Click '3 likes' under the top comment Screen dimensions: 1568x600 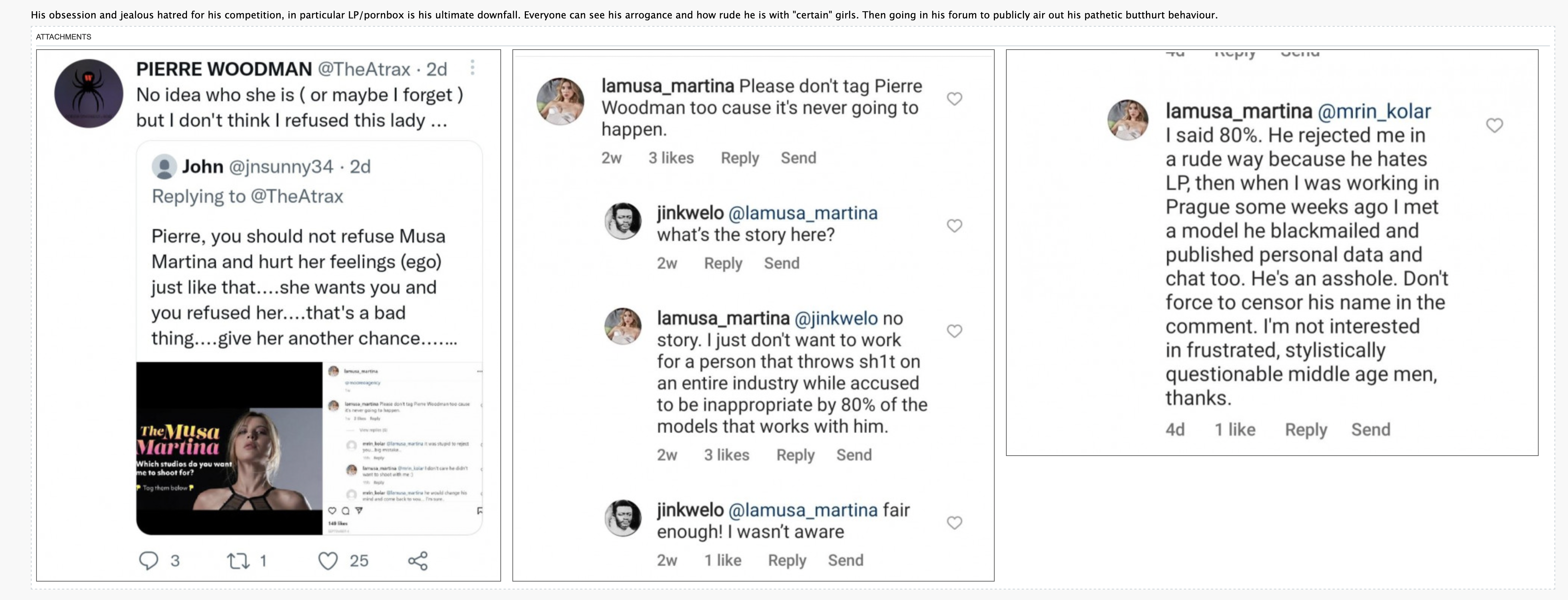671,158
